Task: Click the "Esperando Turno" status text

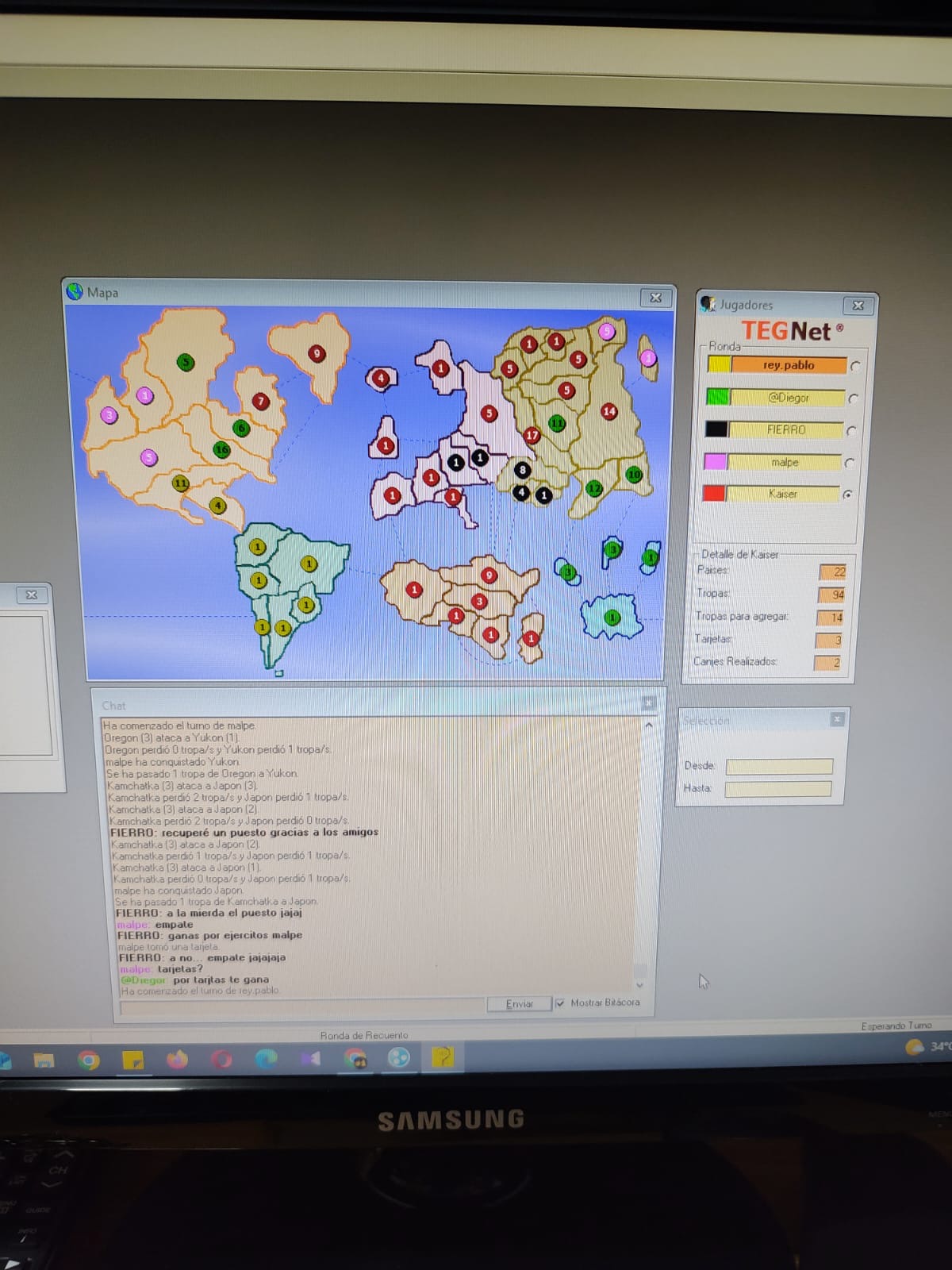Action: click(896, 1026)
